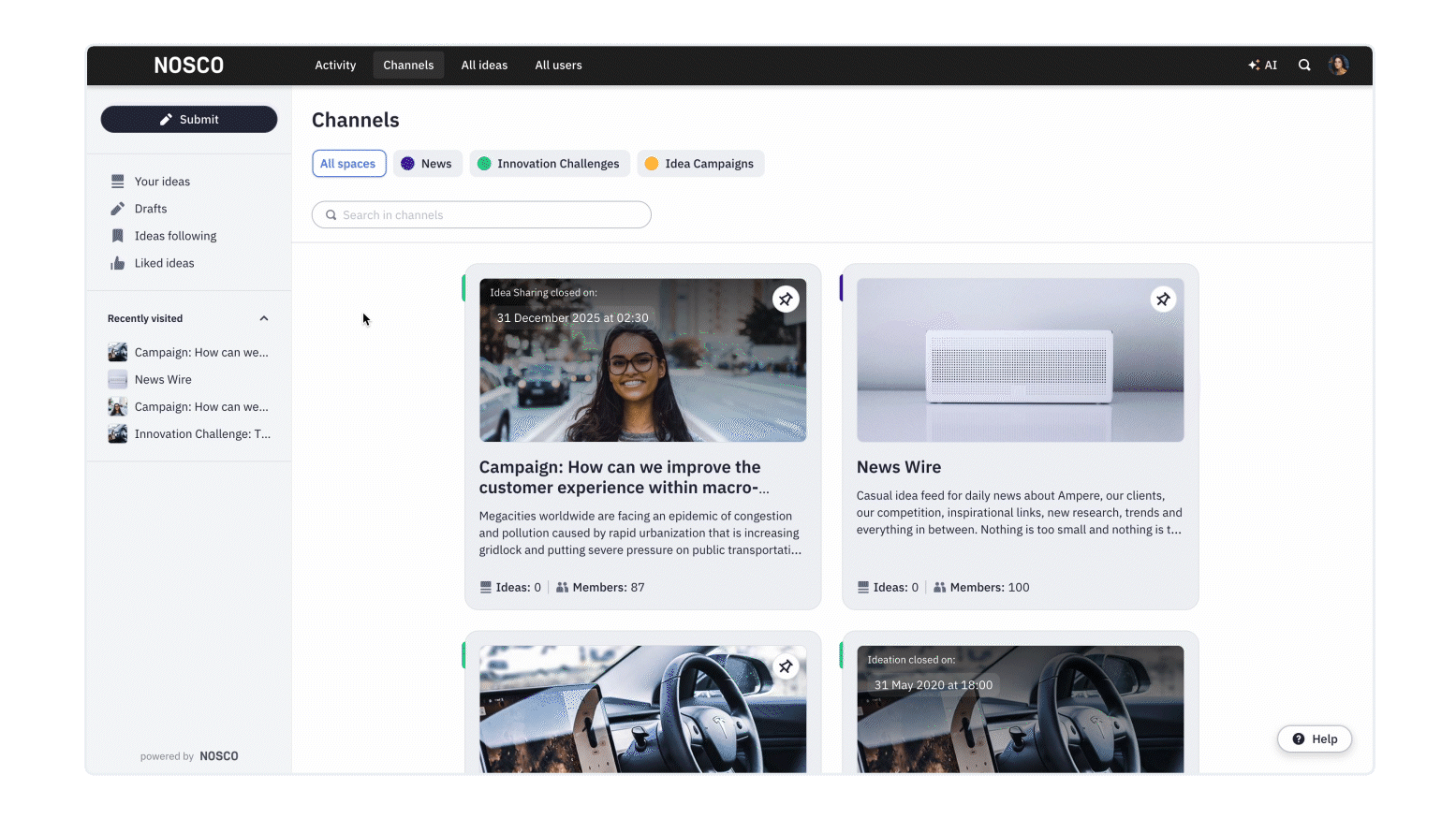Switch to the Activity tab
The width and height of the screenshot is (1456, 819).
(x=335, y=66)
